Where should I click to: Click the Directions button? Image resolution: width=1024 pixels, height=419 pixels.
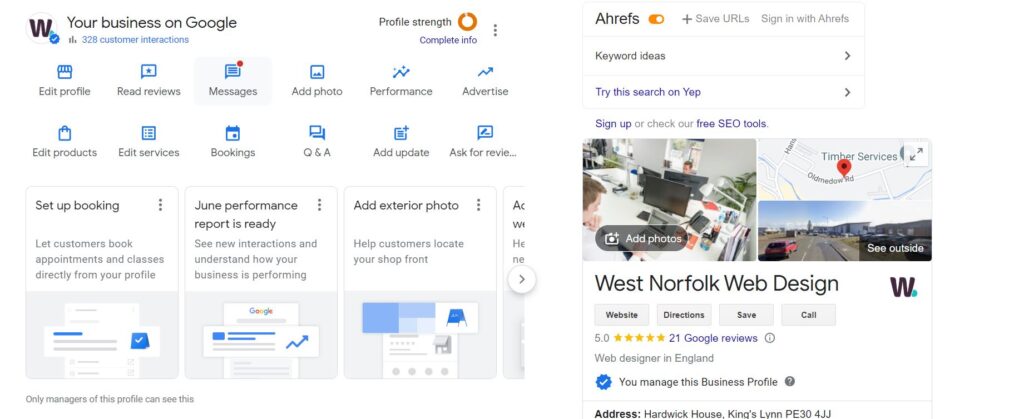click(x=684, y=315)
